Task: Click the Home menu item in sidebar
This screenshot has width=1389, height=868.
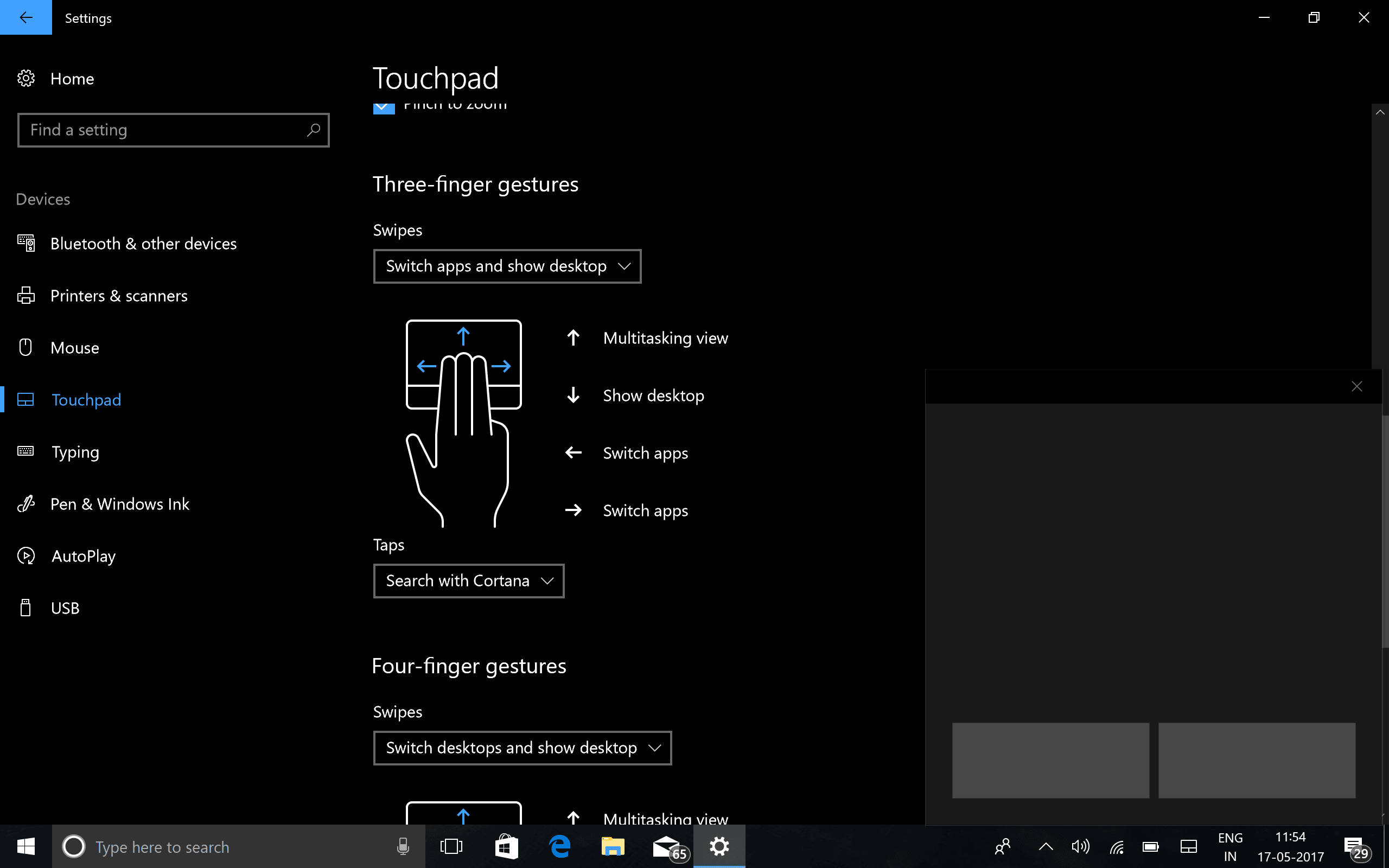Action: (x=72, y=79)
